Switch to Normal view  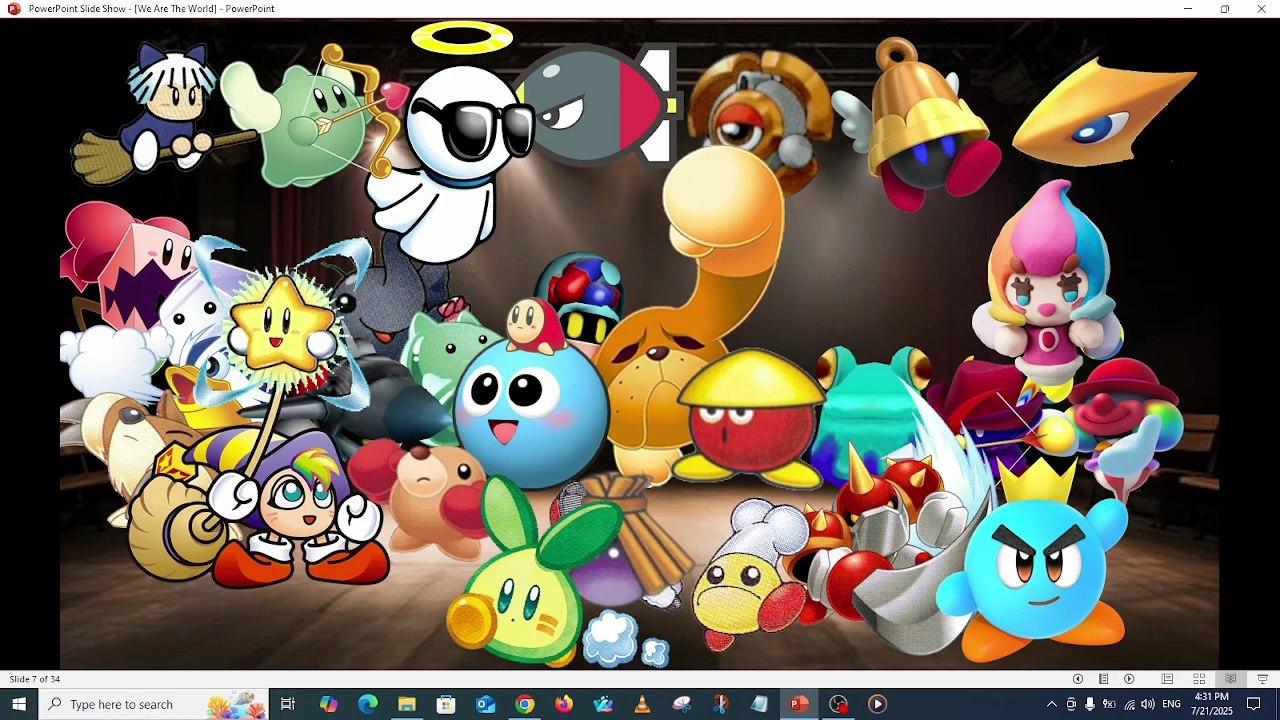(x=1167, y=679)
